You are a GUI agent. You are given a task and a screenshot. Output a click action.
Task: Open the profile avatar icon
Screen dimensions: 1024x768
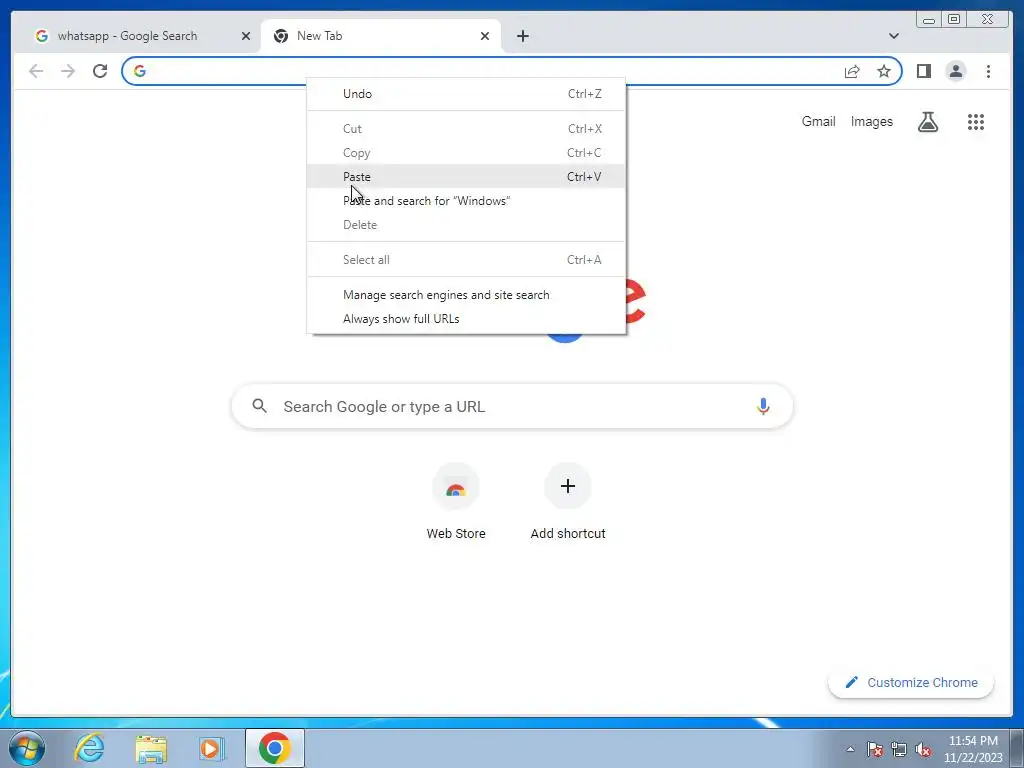[x=955, y=71]
